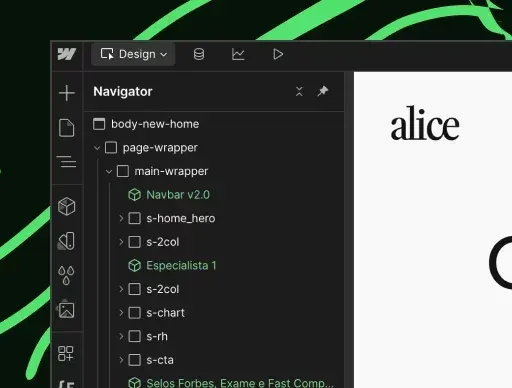Collapse the page-wrapper tree node

97,148
